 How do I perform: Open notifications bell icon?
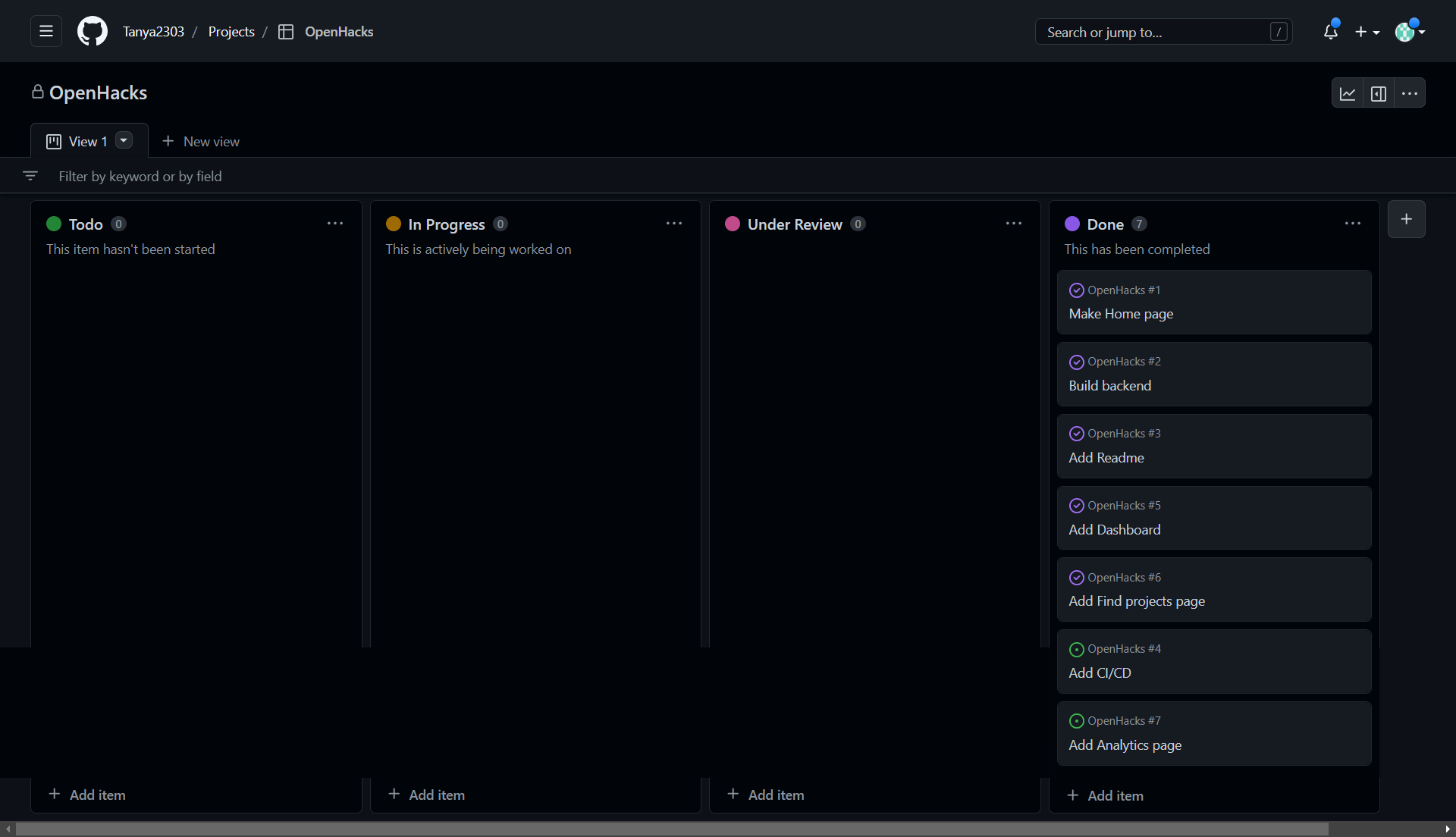[x=1330, y=32]
